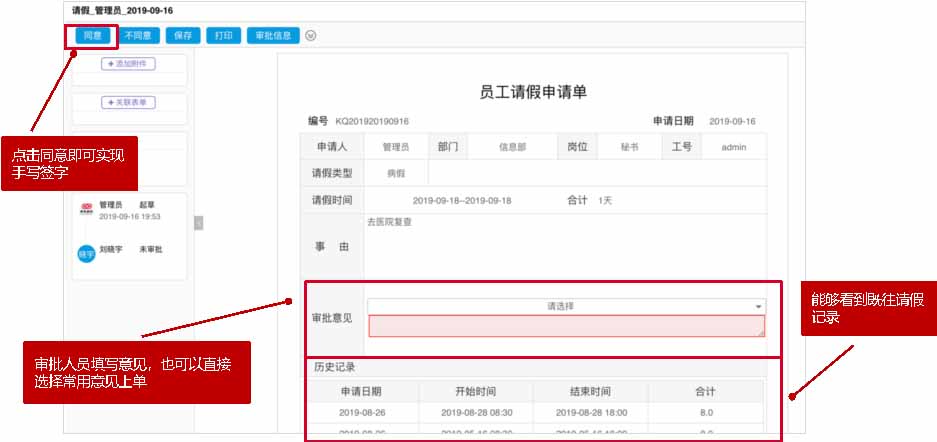Save the form with 保存 button

coord(182,35)
